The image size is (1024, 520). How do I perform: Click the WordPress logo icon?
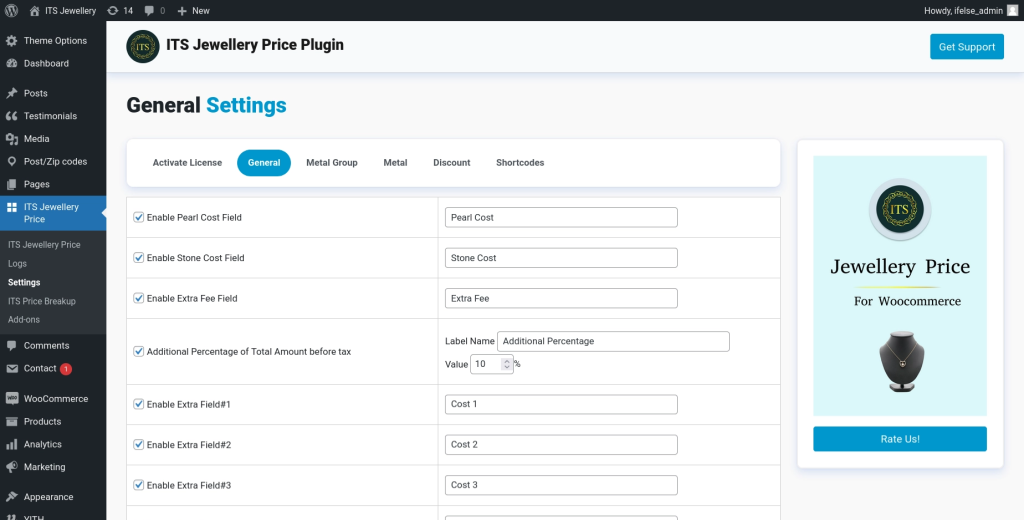coord(12,10)
